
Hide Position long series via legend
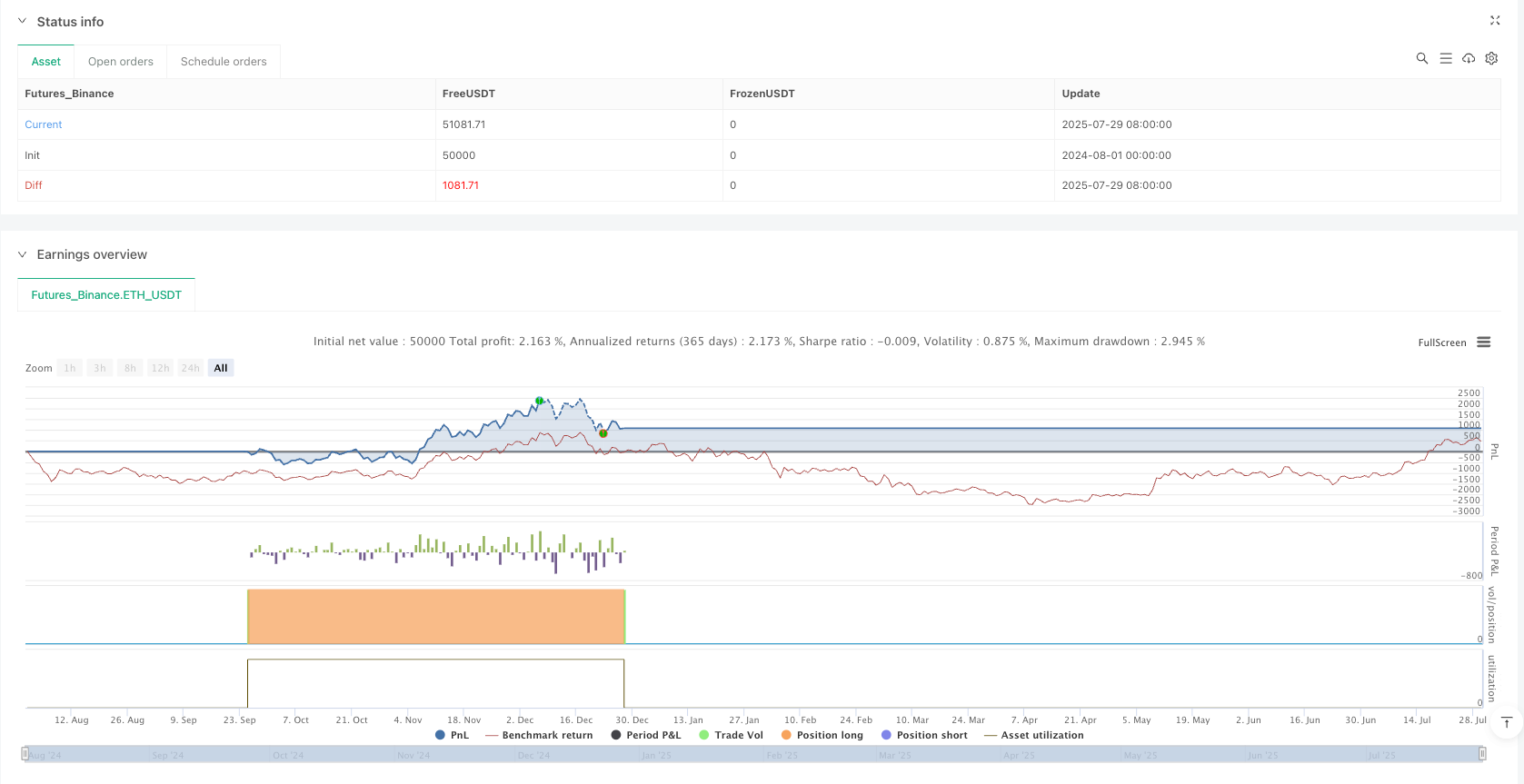(822, 735)
